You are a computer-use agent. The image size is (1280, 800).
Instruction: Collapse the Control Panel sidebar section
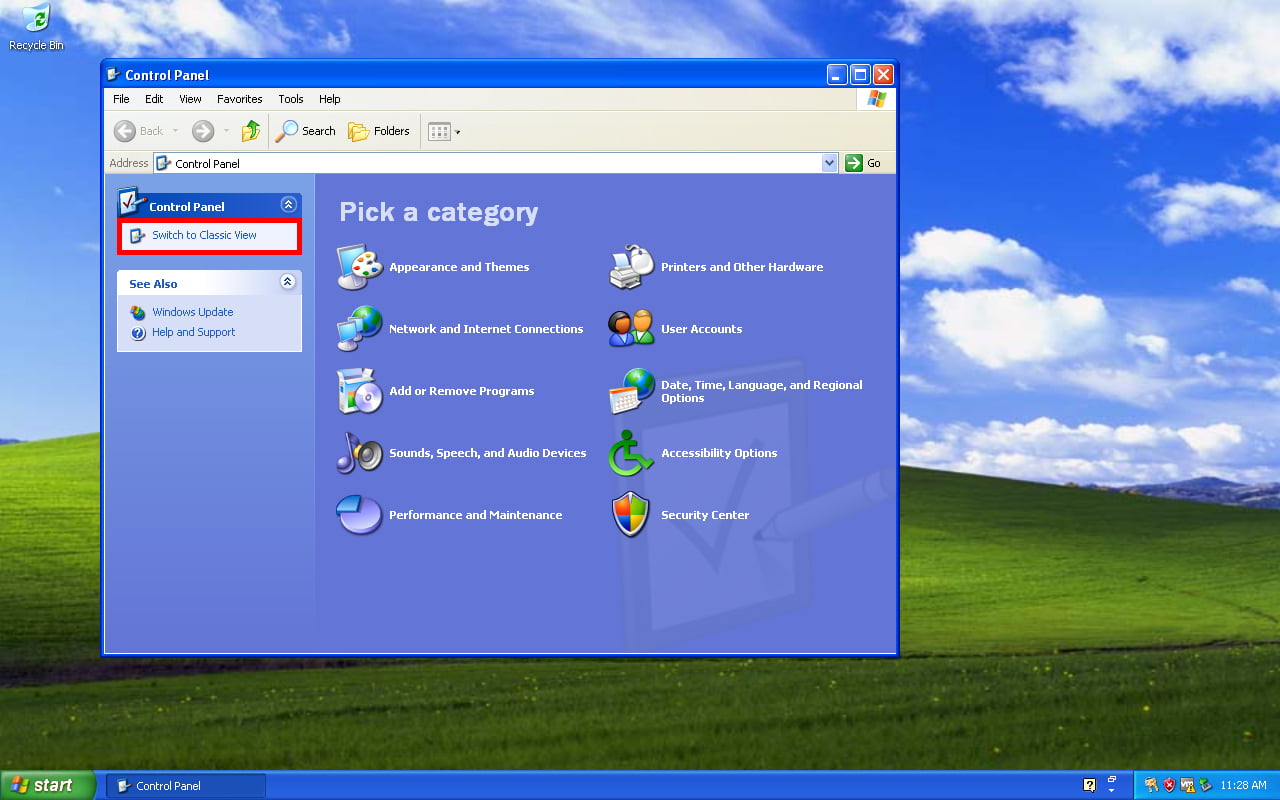click(288, 204)
